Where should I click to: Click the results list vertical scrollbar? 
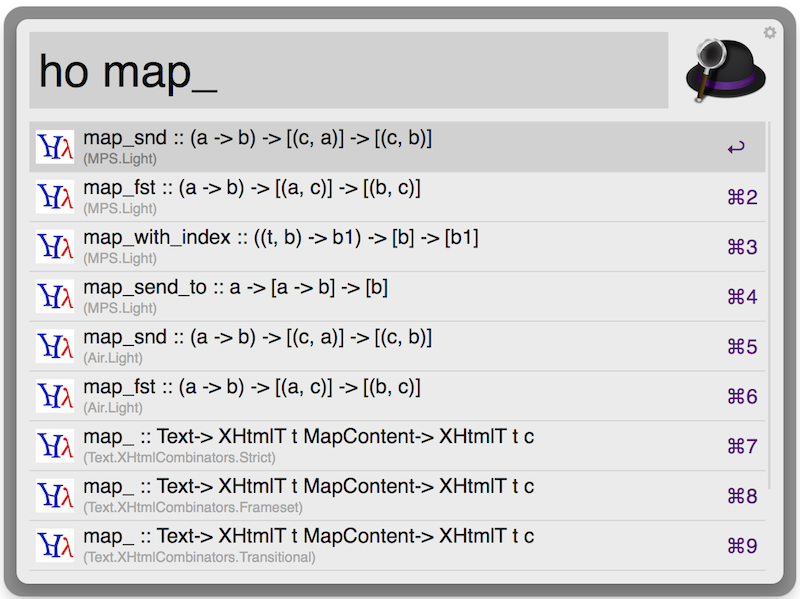[769, 300]
